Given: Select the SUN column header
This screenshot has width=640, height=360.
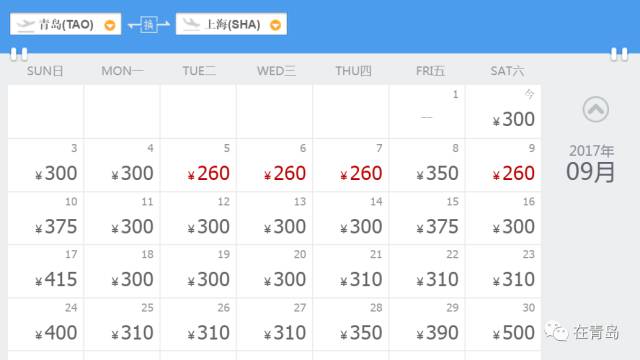Looking at the screenshot, I should [x=45, y=71].
